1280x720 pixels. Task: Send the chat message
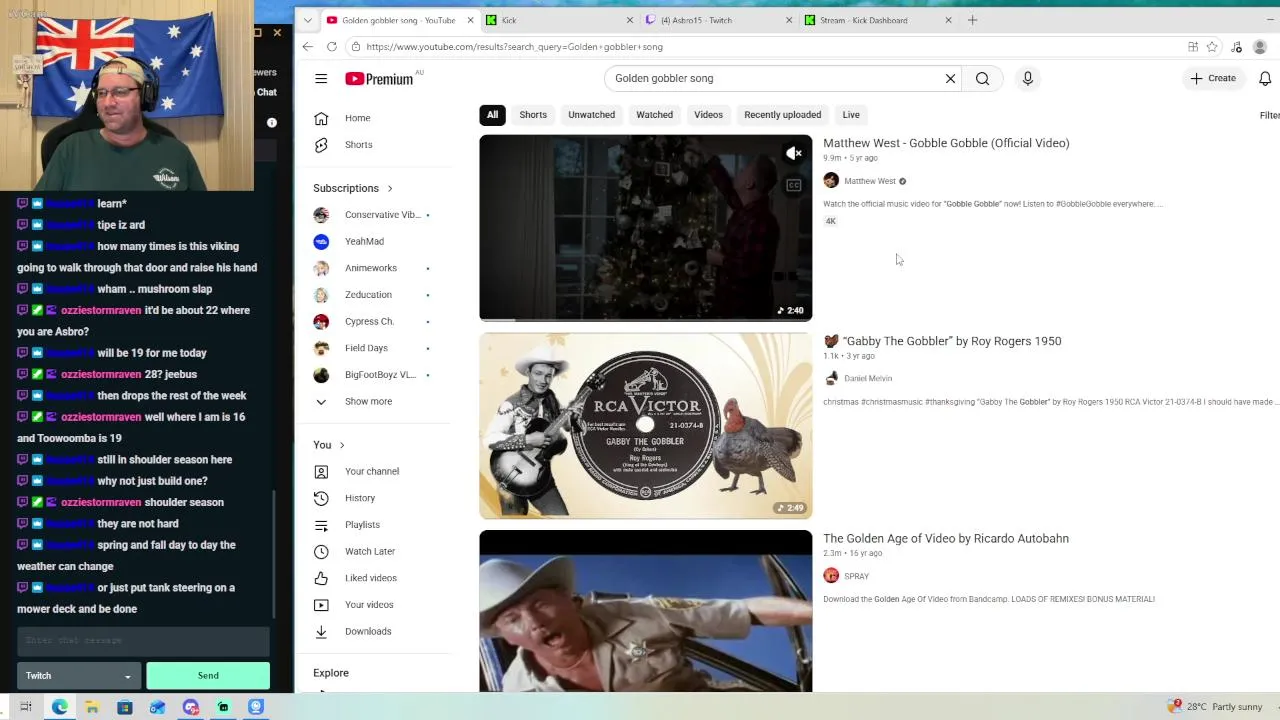tap(208, 676)
